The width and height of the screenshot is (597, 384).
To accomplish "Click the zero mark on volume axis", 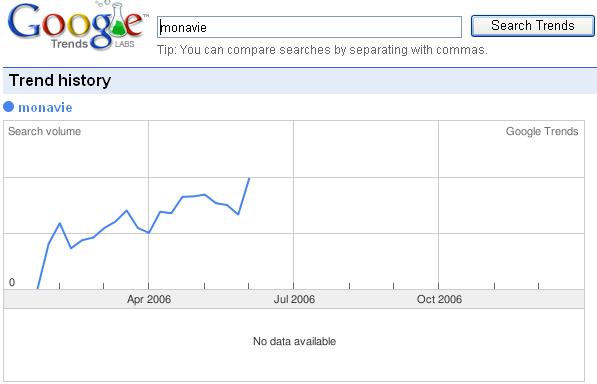I will pyautogui.click(x=12, y=282).
